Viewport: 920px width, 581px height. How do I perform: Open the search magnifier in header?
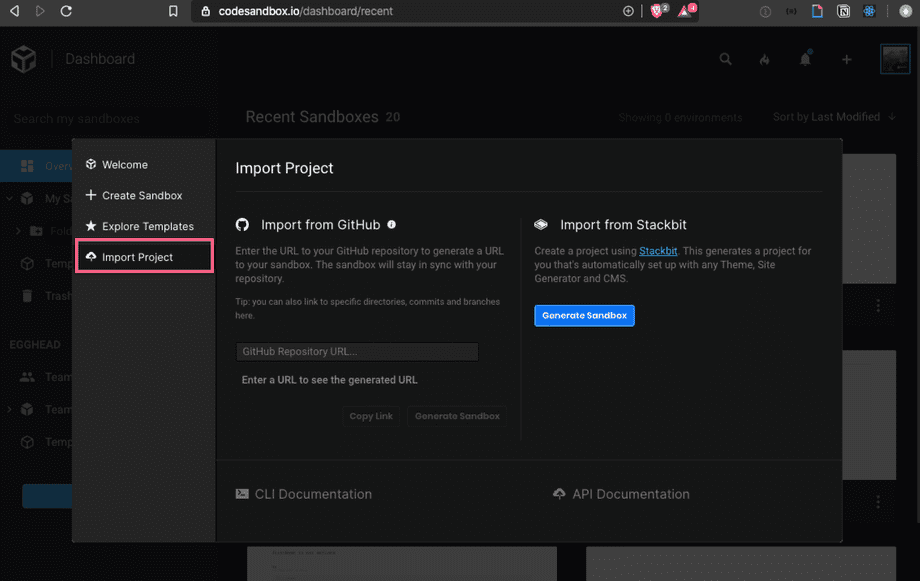(726, 59)
